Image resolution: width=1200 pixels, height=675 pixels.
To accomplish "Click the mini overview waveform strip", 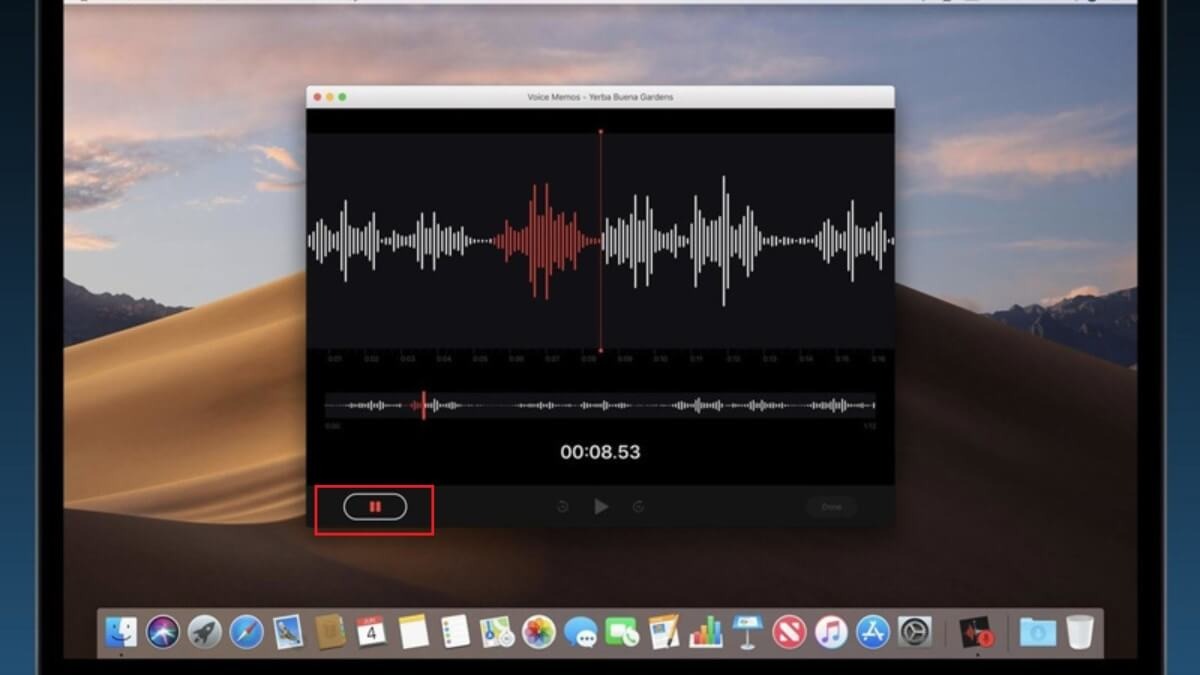I will pos(600,405).
